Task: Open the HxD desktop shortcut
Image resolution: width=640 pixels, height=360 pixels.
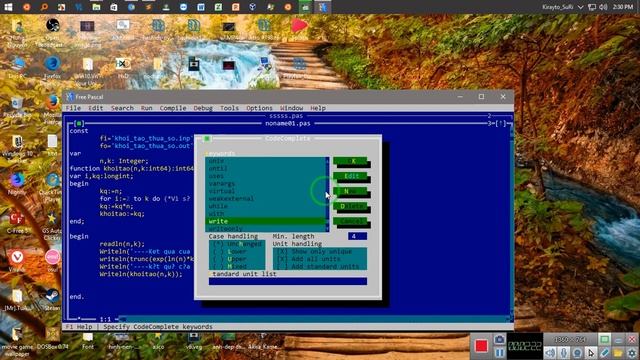Action: pyautogui.click(x=123, y=67)
